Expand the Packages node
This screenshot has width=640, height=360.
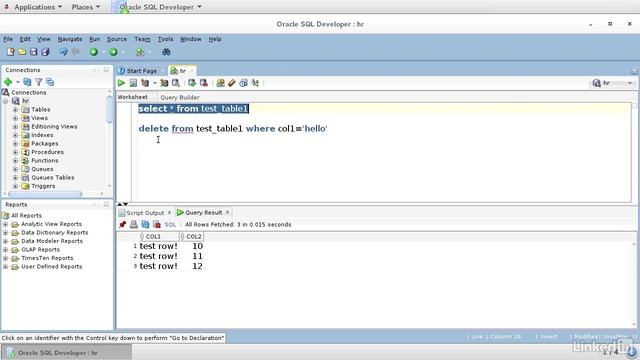coord(15,144)
